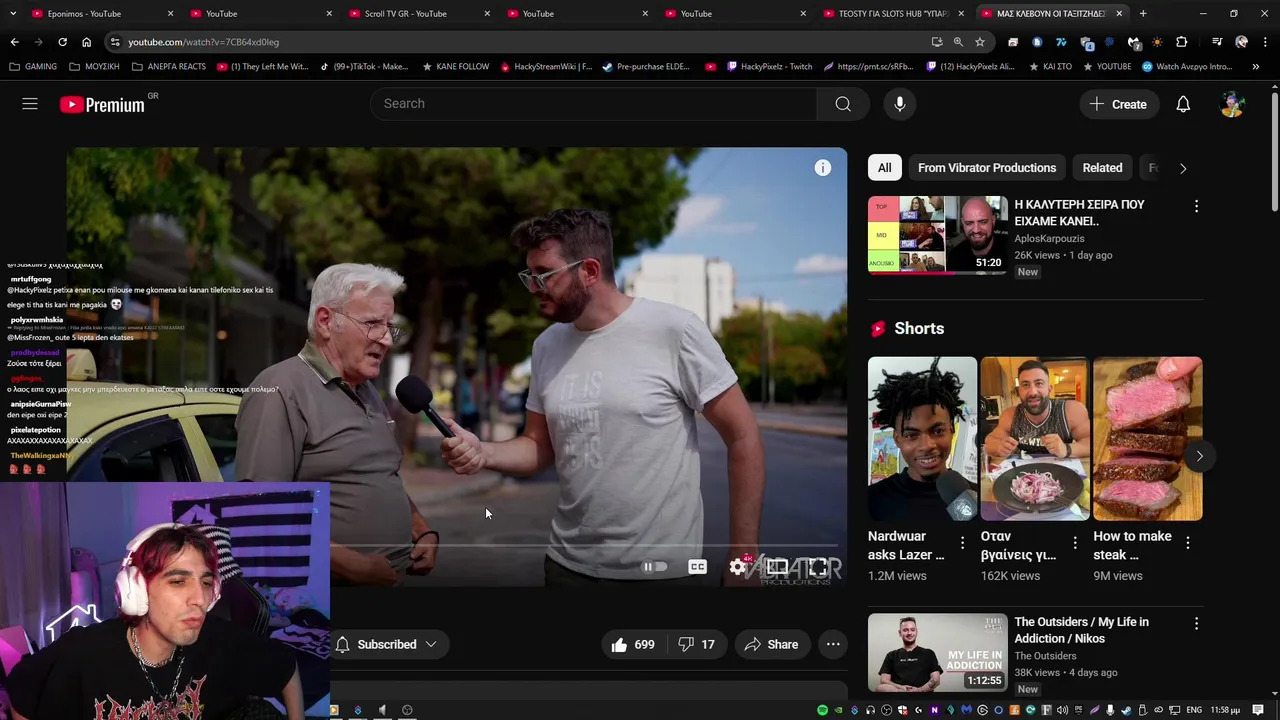Open the YouTube guide hamburger menu
This screenshot has width=1280, height=720.
tap(30, 104)
